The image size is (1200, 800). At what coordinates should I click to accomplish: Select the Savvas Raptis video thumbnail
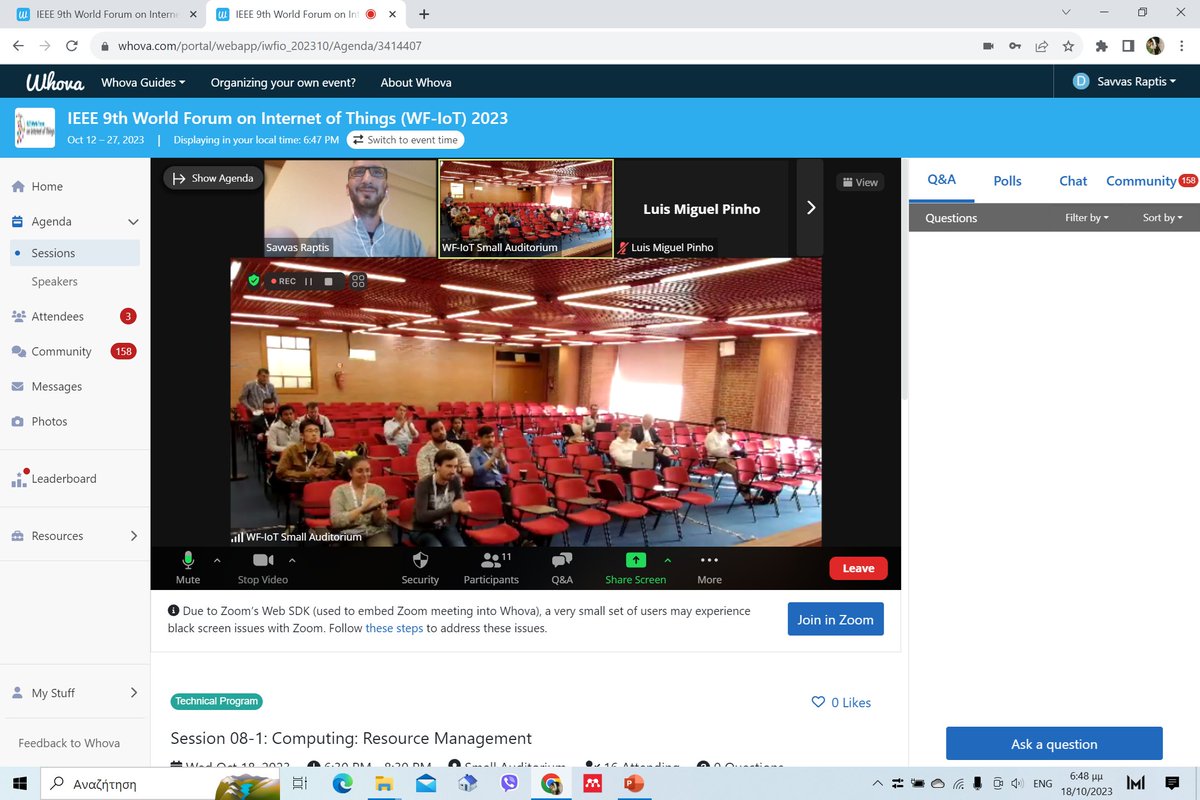coord(350,208)
